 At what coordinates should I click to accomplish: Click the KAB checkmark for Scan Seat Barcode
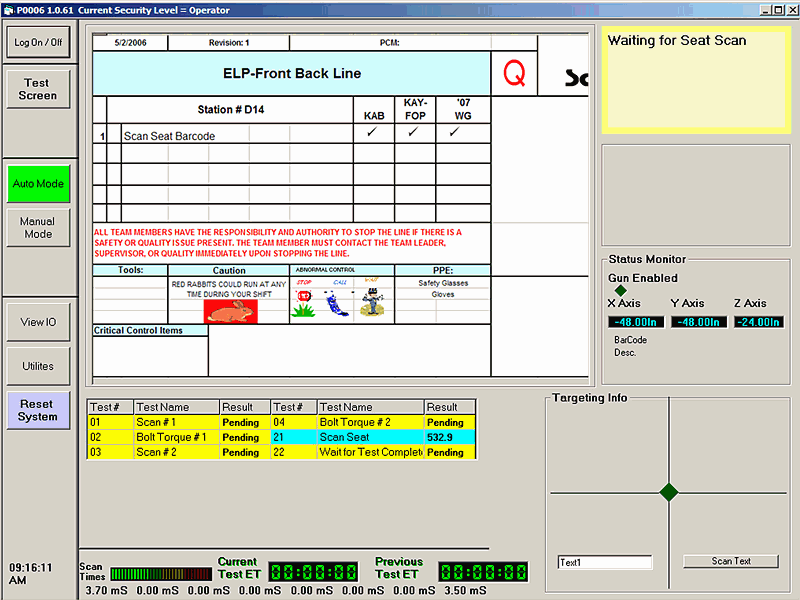pyautogui.click(x=373, y=133)
